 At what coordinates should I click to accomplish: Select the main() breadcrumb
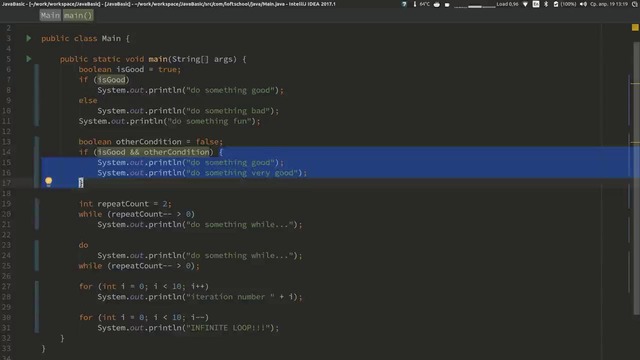pyautogui.click(x=78, y=16)
